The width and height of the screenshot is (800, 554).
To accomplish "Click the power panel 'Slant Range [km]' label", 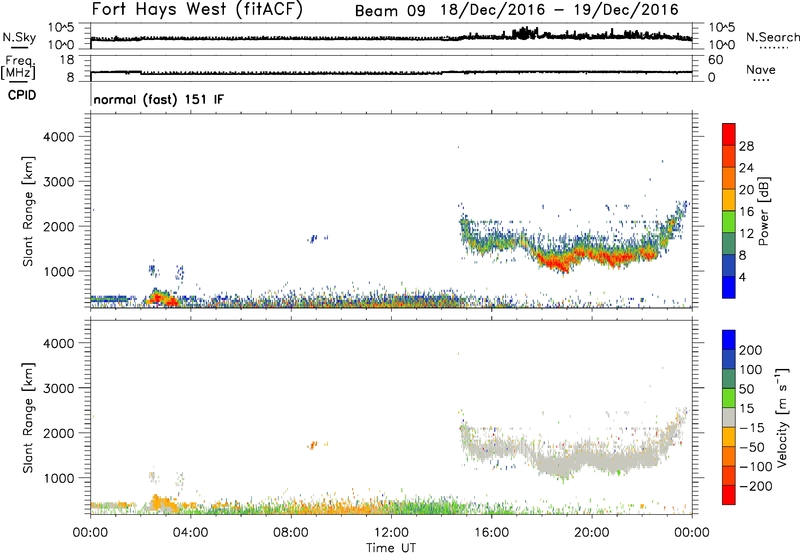I will [28, 211].
